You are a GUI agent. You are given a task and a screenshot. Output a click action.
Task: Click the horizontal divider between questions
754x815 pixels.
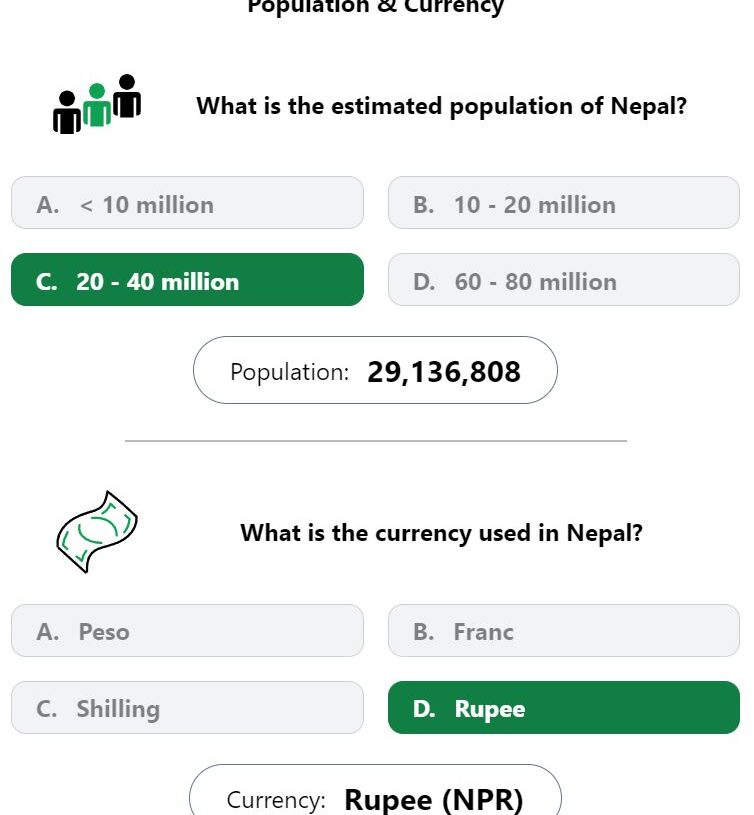(376, 441)
